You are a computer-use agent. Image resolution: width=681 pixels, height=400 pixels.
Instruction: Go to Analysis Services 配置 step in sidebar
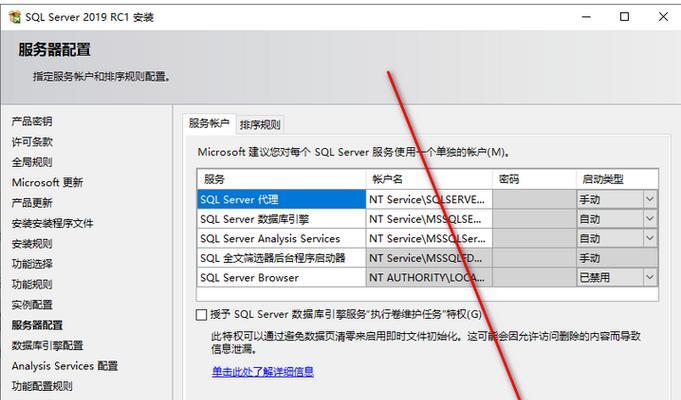tap(65, 366)
